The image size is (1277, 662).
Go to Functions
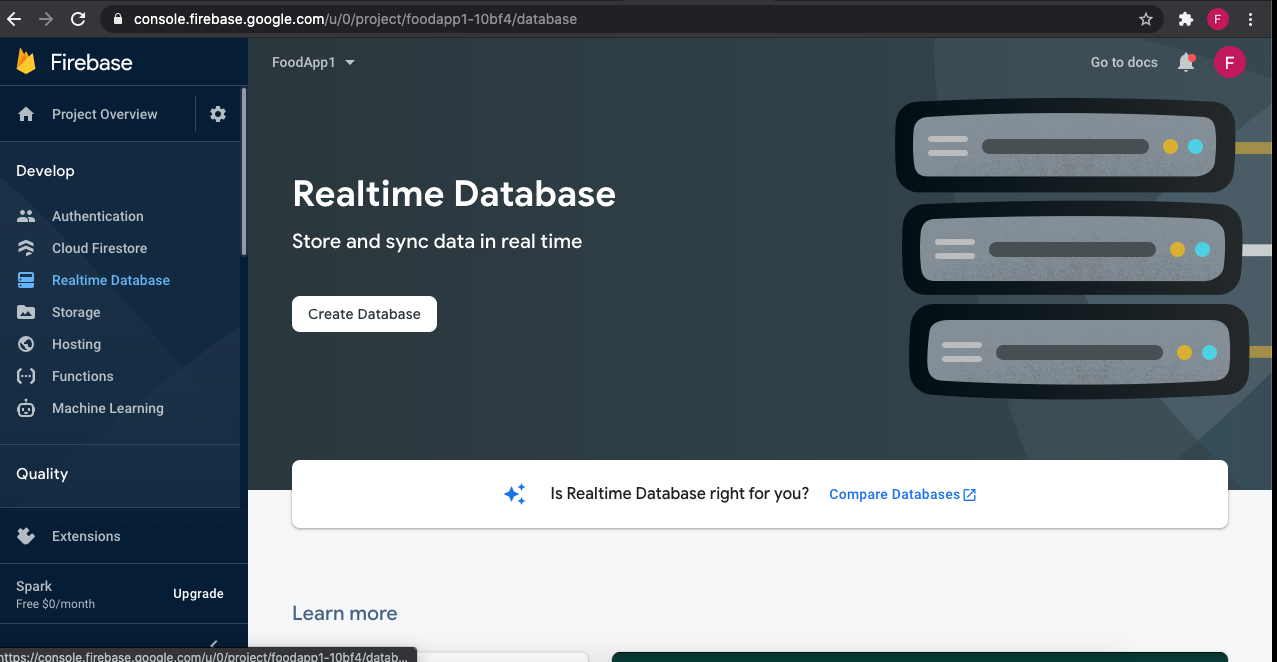pyautogui.click(x=82, y=376)
